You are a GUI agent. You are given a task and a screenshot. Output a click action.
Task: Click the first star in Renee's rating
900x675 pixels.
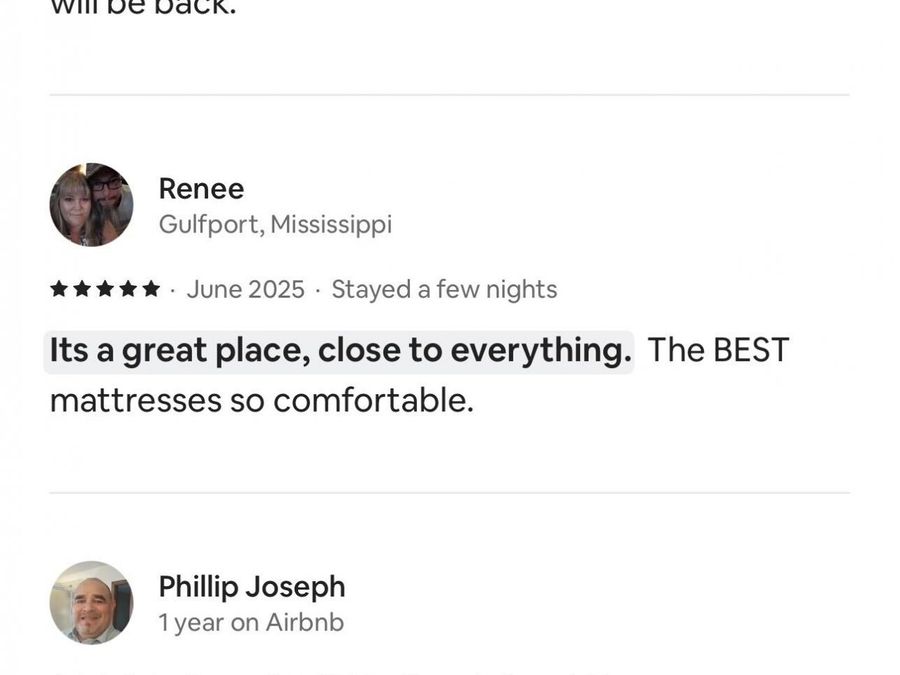click(59, 290)
